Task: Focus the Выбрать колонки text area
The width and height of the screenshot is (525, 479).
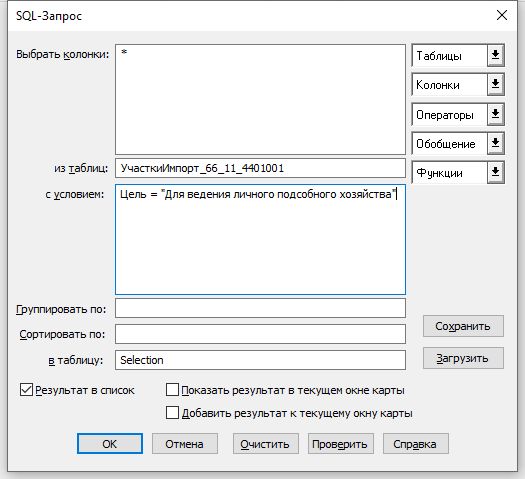Action: coord(260,99)
